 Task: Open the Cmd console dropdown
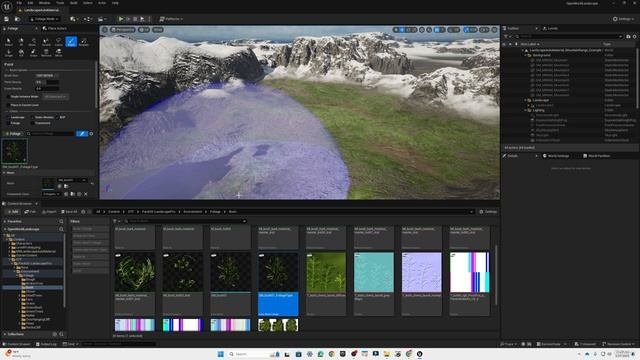click(x=70, y=344)
